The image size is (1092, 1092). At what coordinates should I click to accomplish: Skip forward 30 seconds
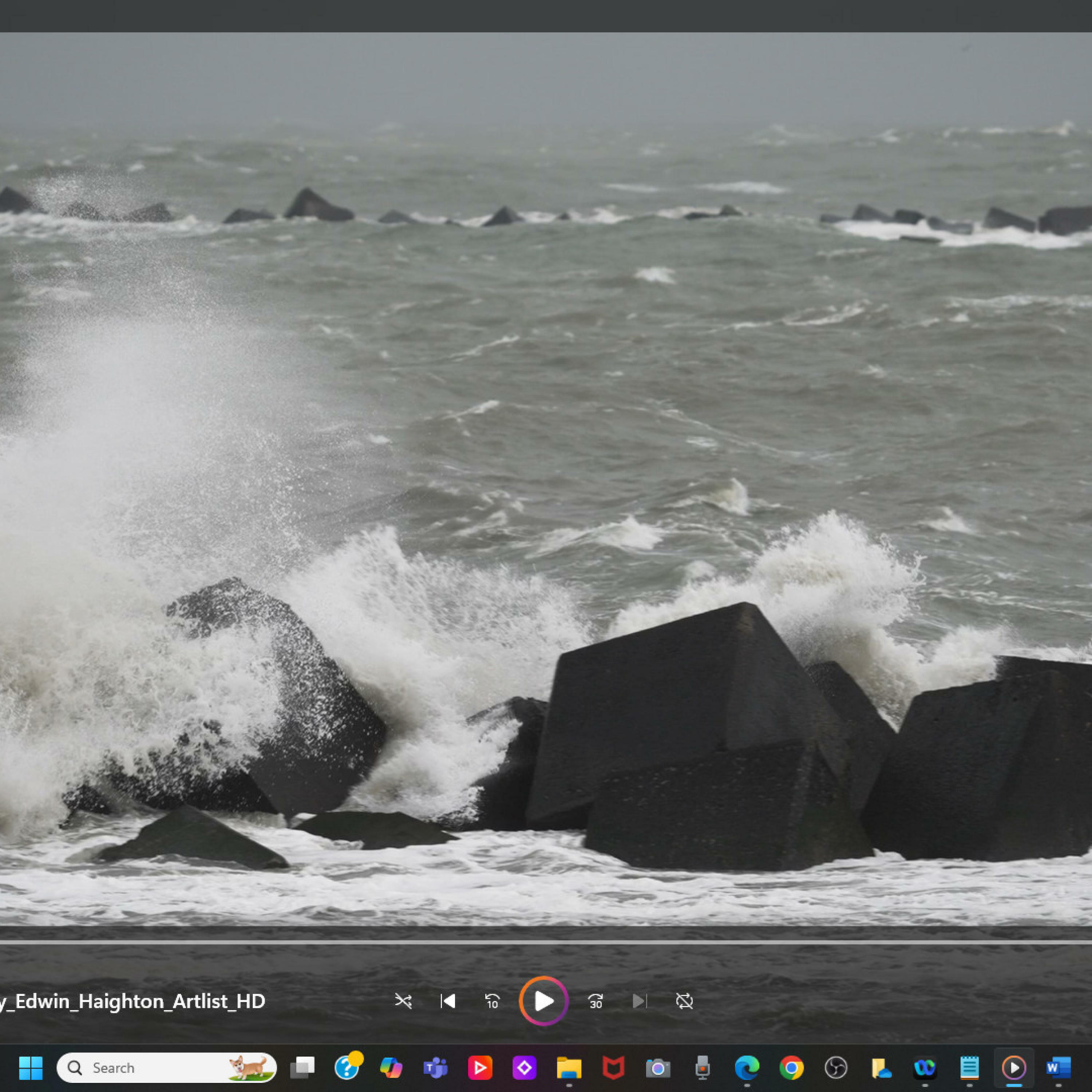tap(595, 1002)
